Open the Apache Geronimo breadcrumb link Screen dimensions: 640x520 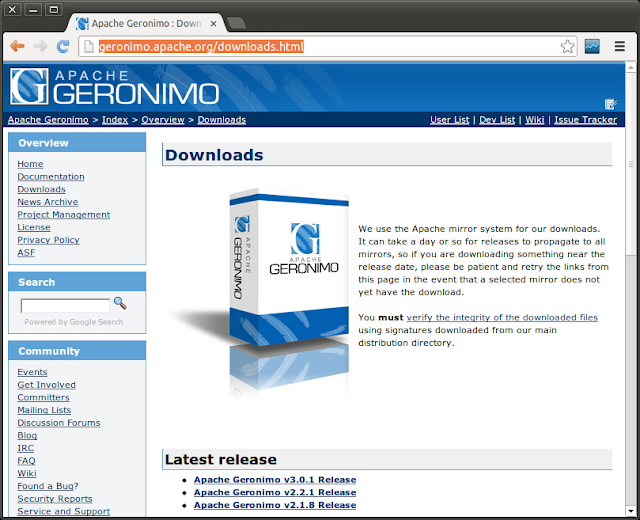pyautogui.click(x=48, y=120)
